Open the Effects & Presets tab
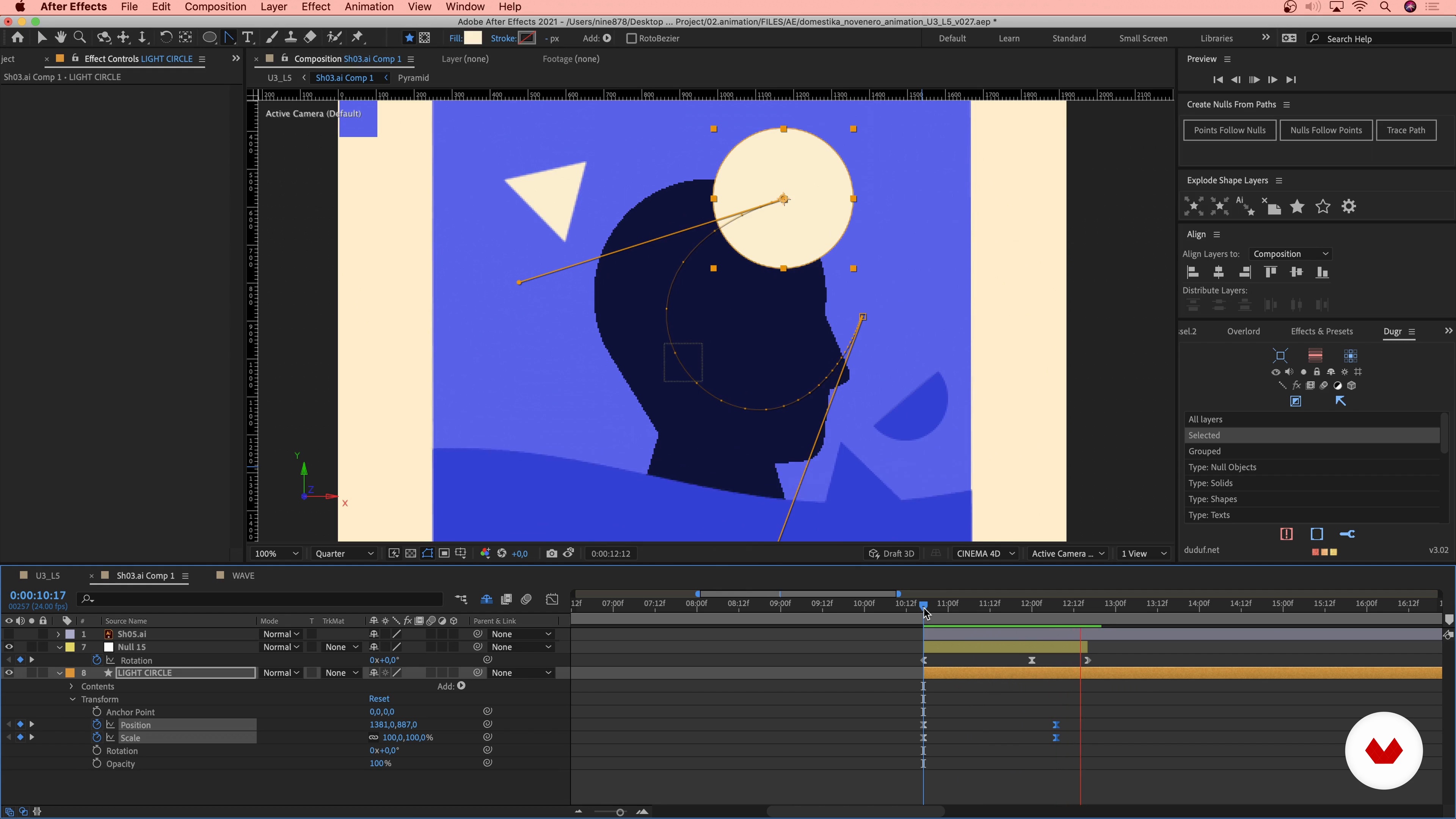 [x=1321, y=331]
